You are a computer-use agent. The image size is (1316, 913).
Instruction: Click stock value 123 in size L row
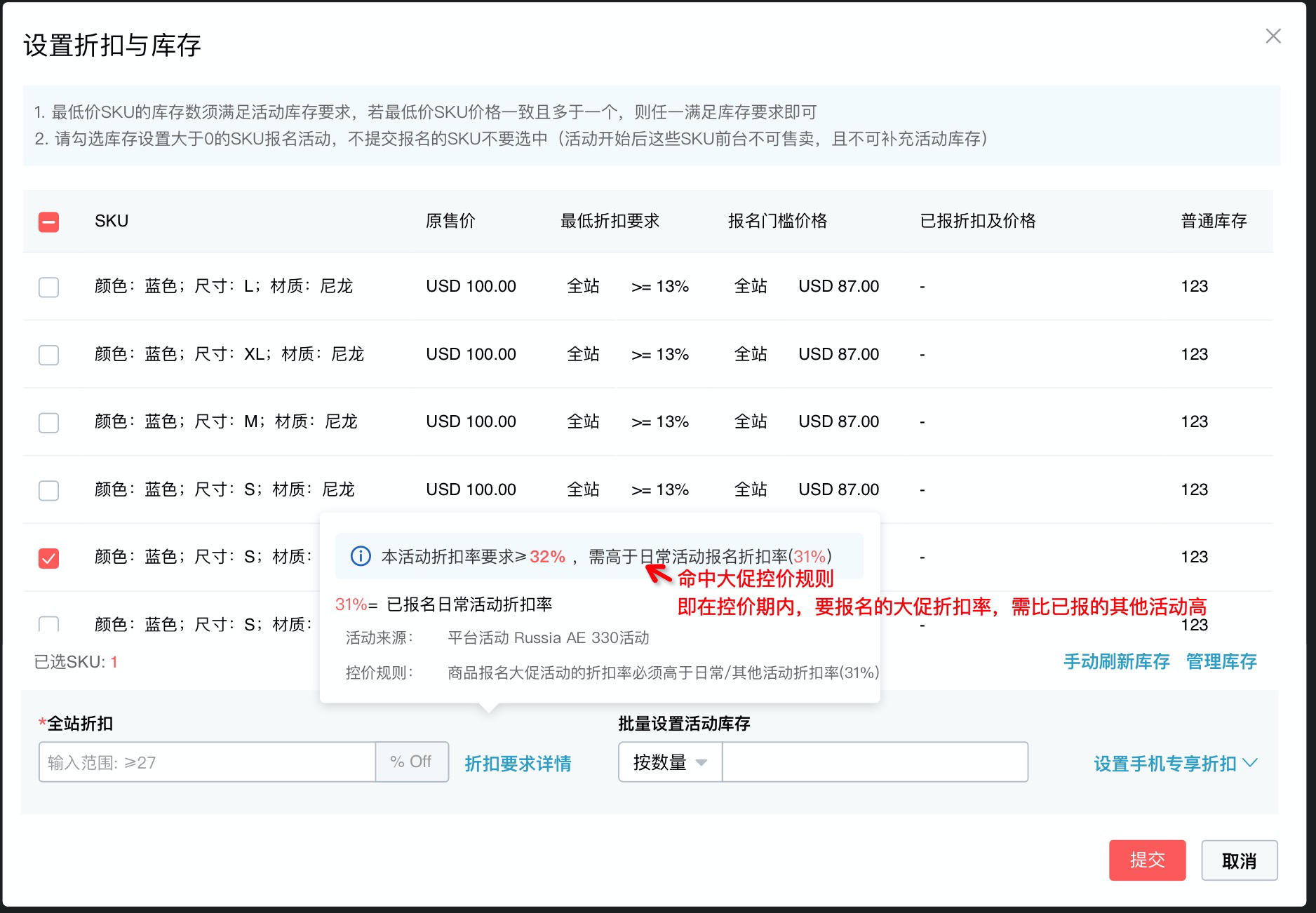tap(1194, 286)
